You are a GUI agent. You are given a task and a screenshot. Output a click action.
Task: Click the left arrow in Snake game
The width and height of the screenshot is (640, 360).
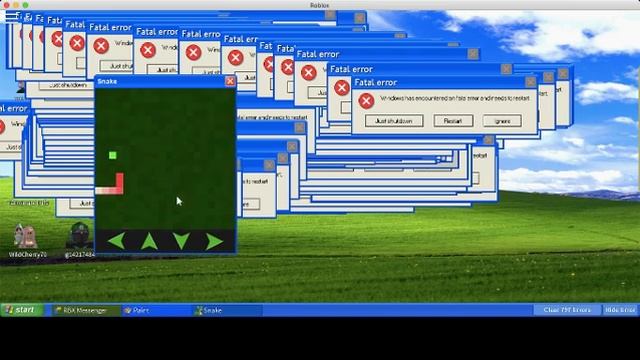(x=117, y=241)
